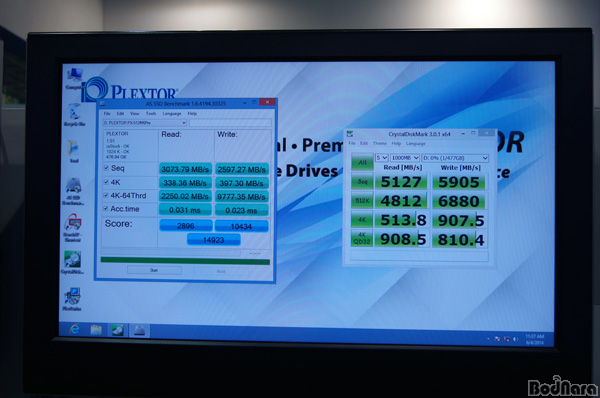Toggle the Acc.time test checkbox
This screenshot has width=600, height=398.
click(106, 209)
